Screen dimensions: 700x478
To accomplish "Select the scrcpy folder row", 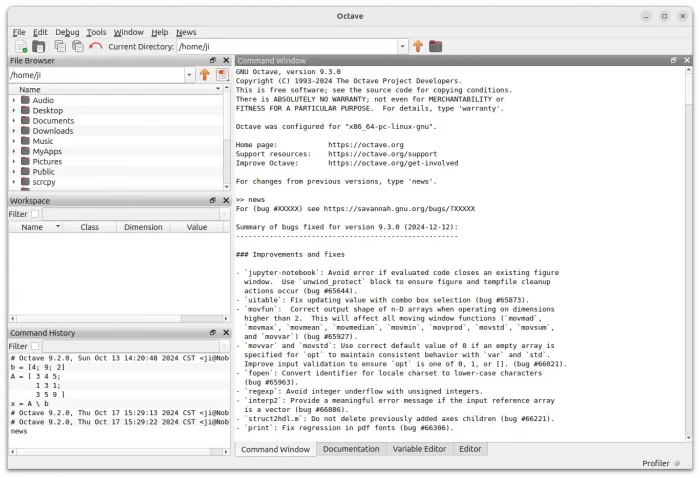I will [116, 182].
